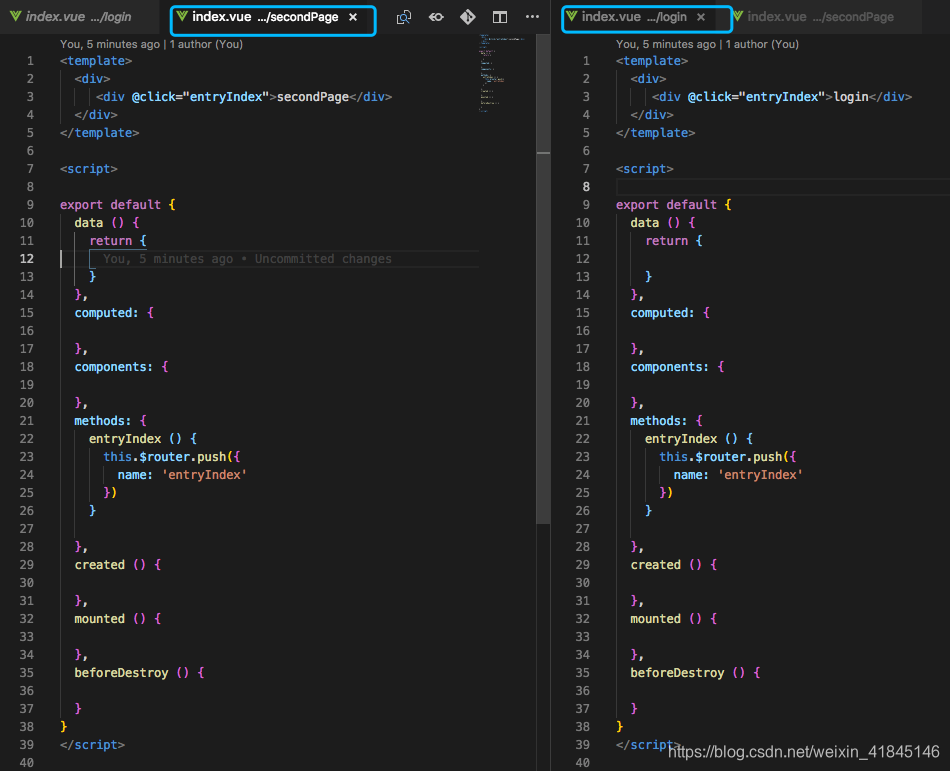This screenshot has height=771, width=950.
Task: Click the git source control diamond icon
Action: pyautogui.click(x=468, y=17)
